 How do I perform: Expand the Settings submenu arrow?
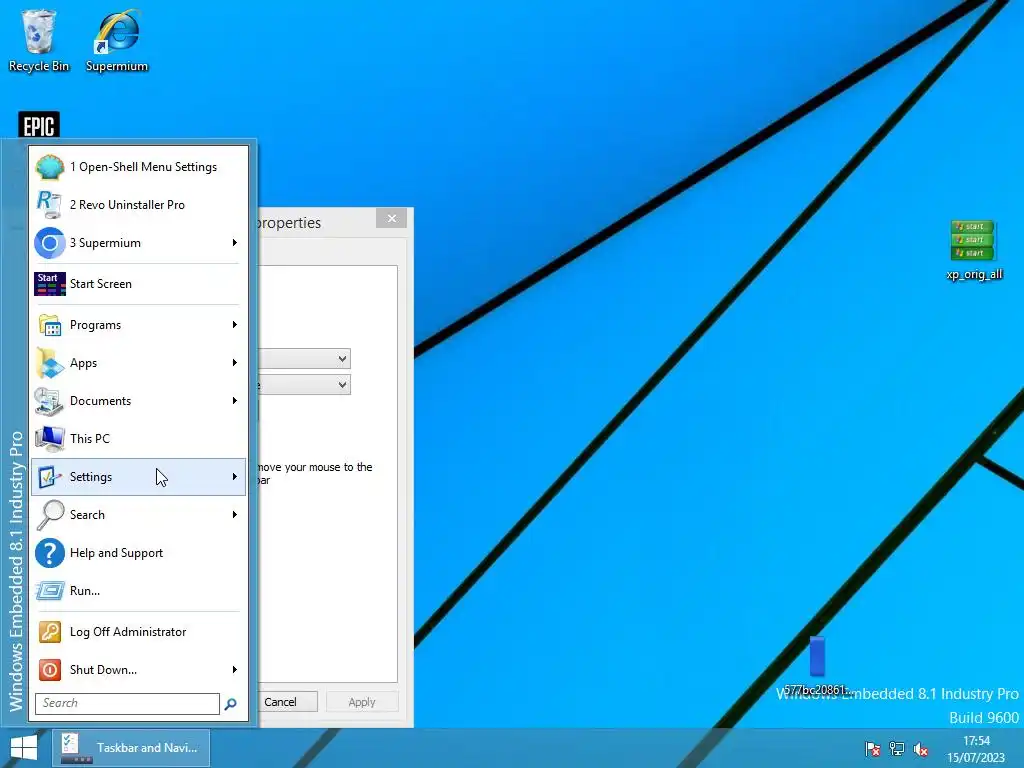(x=234, y=477)
